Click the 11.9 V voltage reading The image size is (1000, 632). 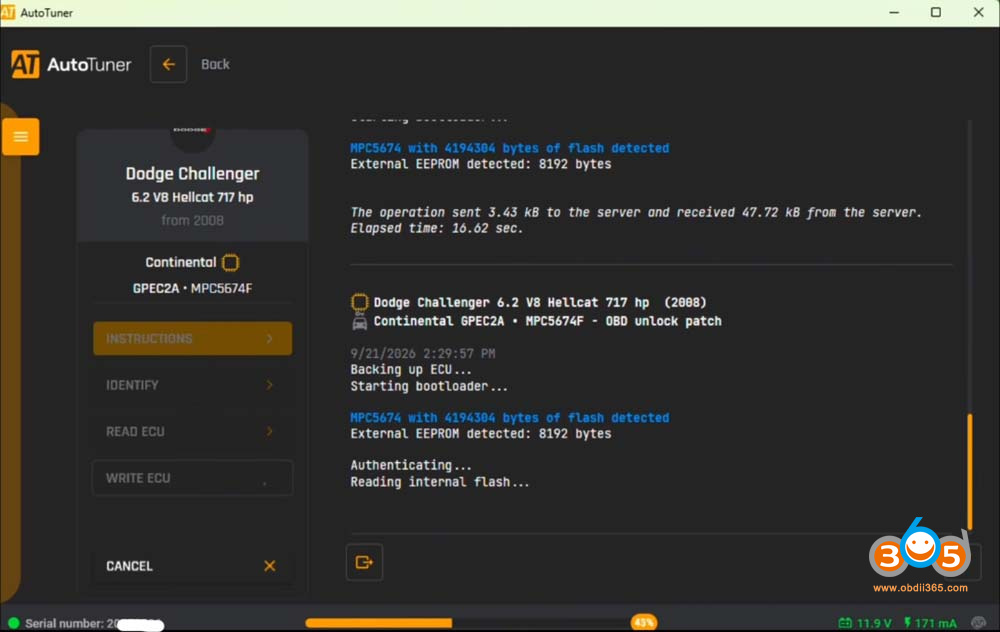[874, 623]
